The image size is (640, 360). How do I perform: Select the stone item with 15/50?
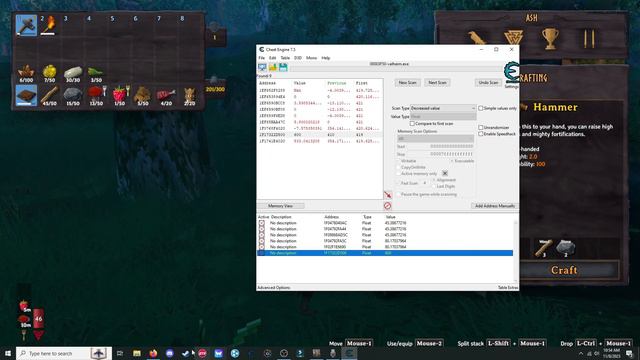click(x=73, y=96)
